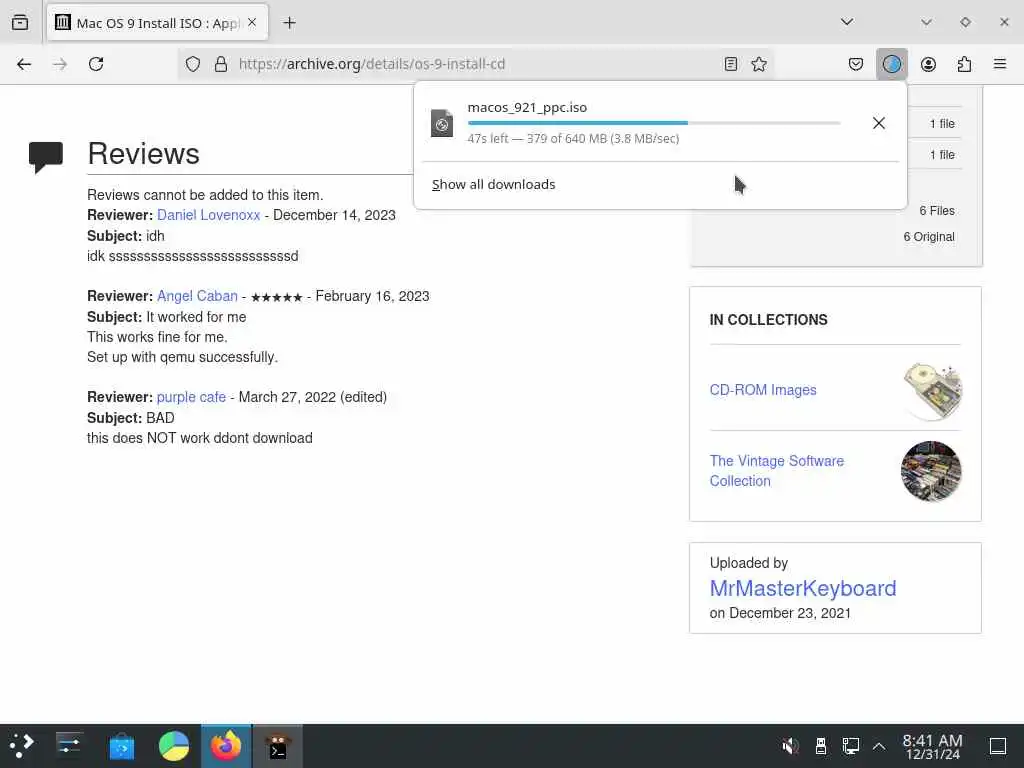Go back to the previous page

pyautogui.click(x=24, y=64)
